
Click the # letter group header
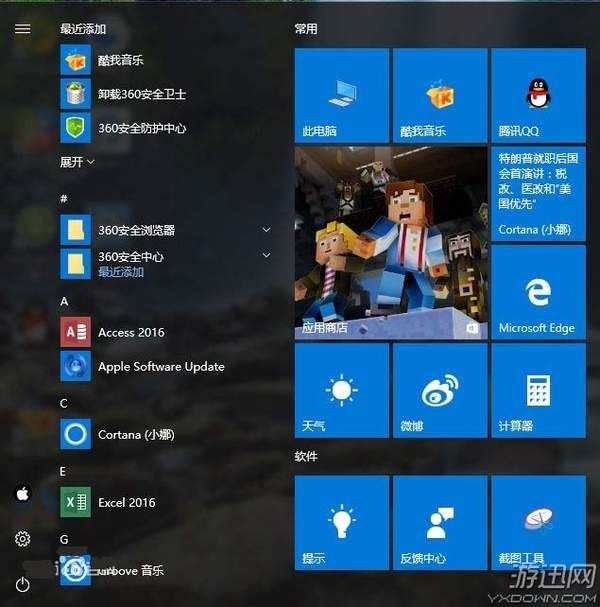coord(64,199)
